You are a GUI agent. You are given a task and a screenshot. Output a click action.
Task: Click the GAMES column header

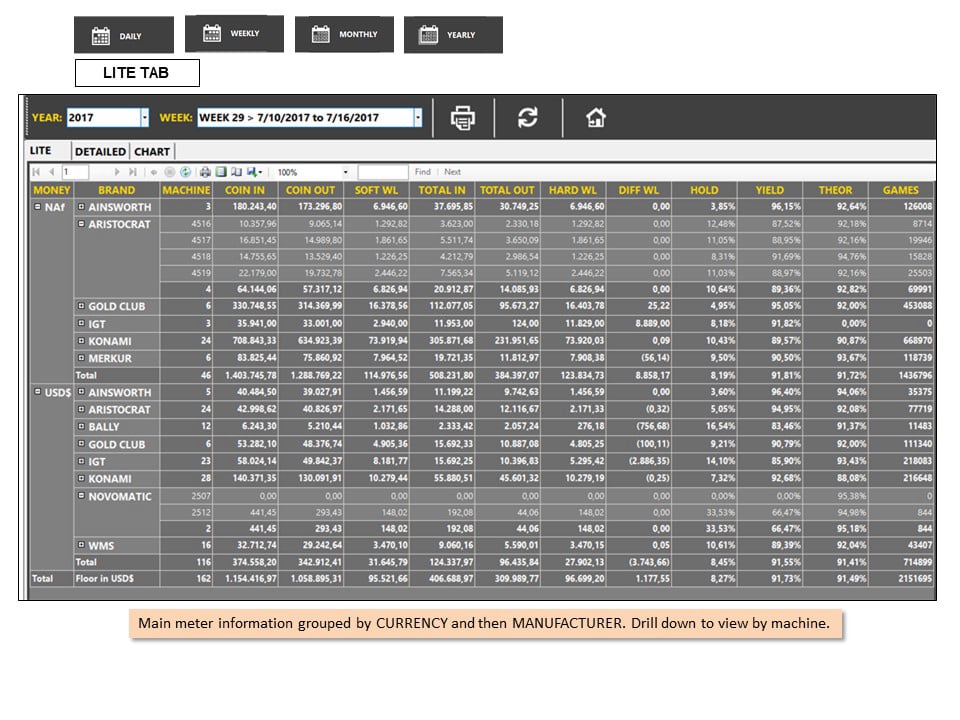point(901,190)
